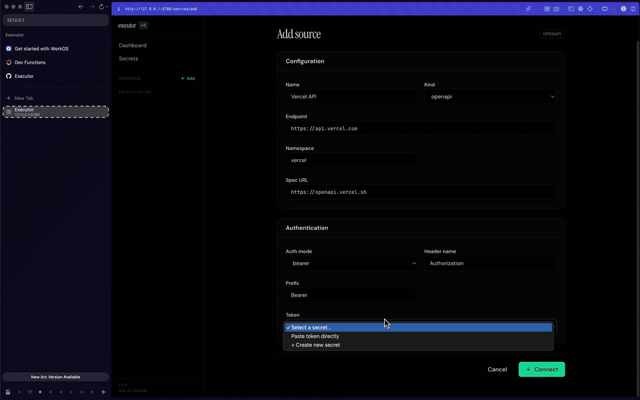Focus the Spec URL input field

(421, 192)
